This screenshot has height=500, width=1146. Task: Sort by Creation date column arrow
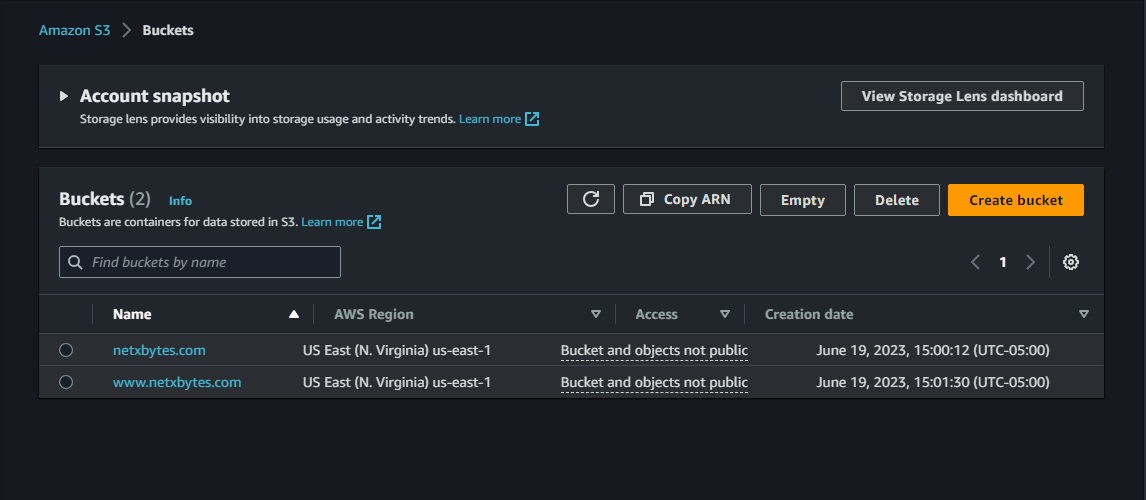click(1084, 314)
